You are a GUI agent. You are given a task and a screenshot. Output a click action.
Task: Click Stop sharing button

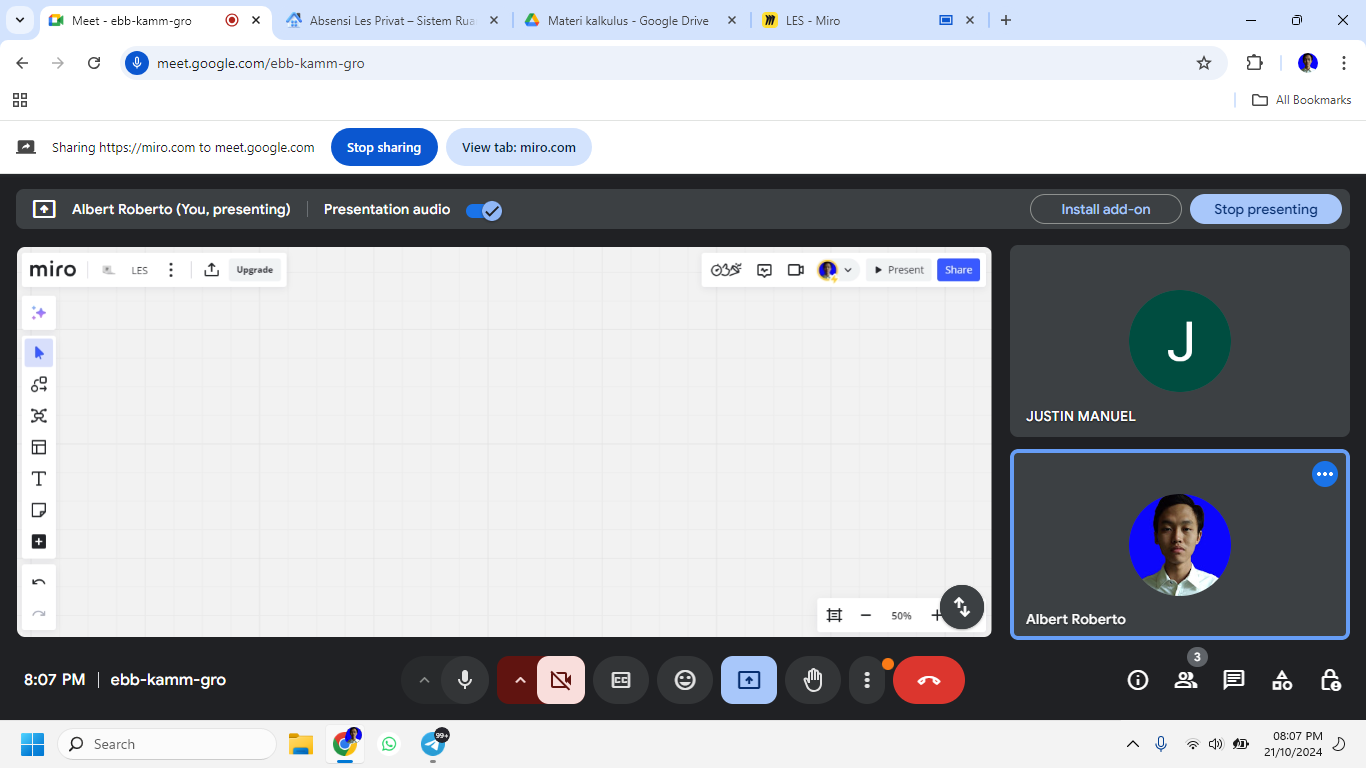click(384, 147)
